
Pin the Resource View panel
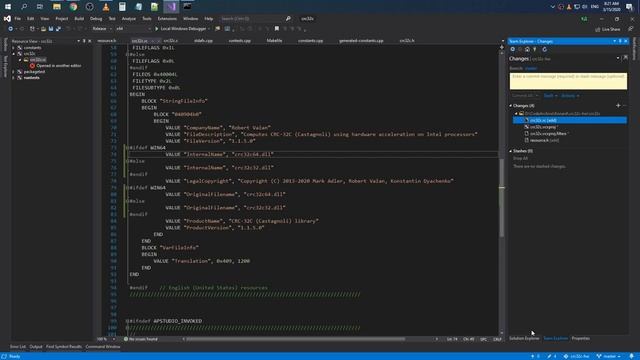84,41
